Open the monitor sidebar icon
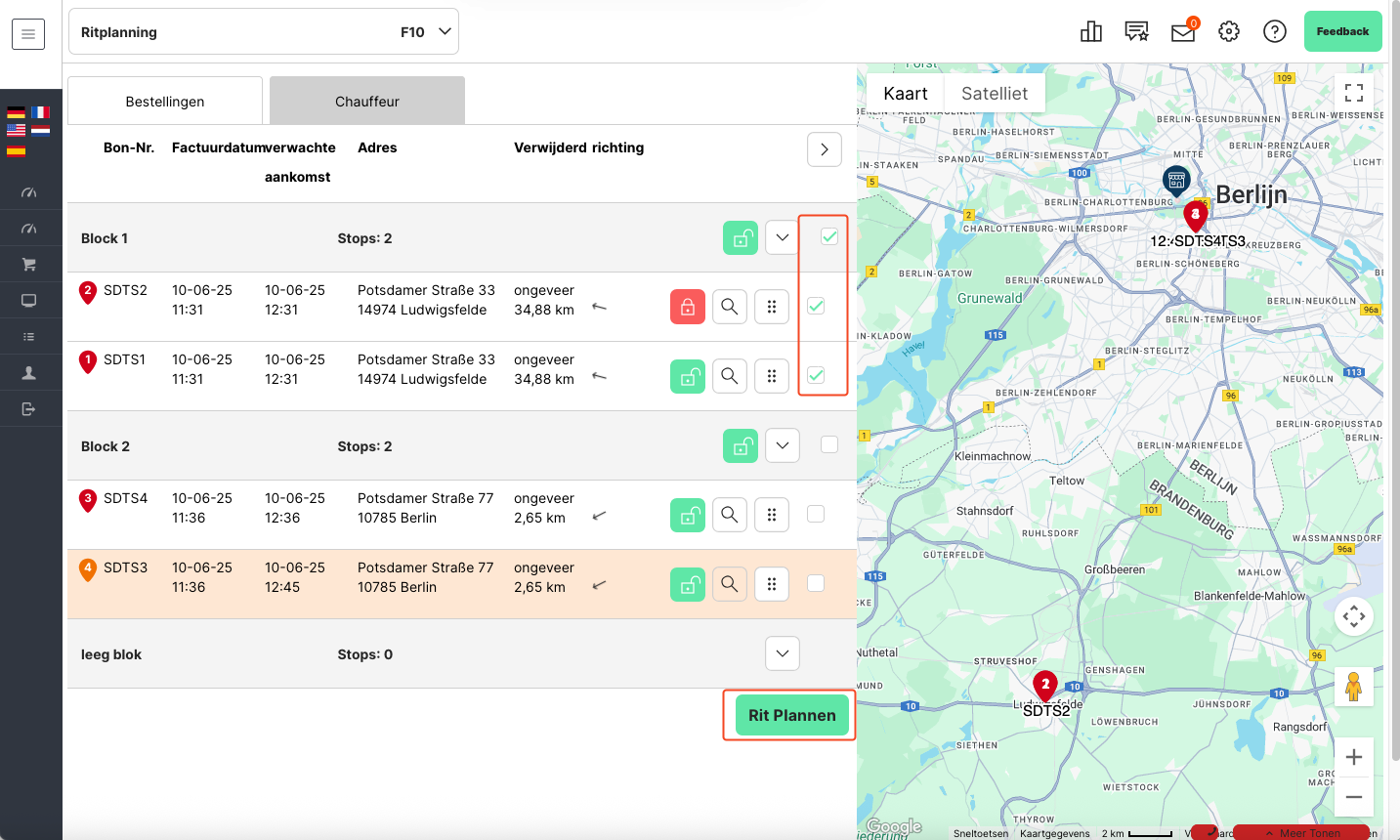This screenshot has width=1400, height=840. [x=28, y=300]
